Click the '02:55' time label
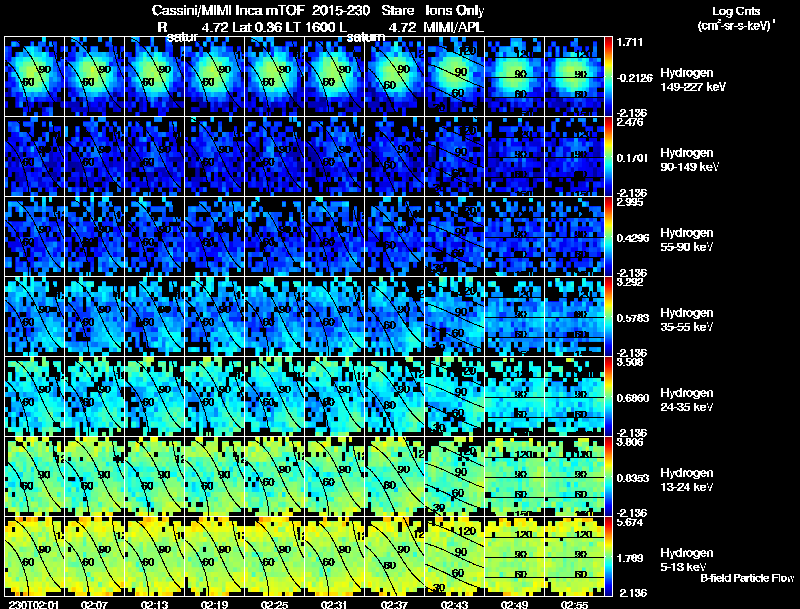The width and height of the screenshot is (800, 609). (574, 604)
